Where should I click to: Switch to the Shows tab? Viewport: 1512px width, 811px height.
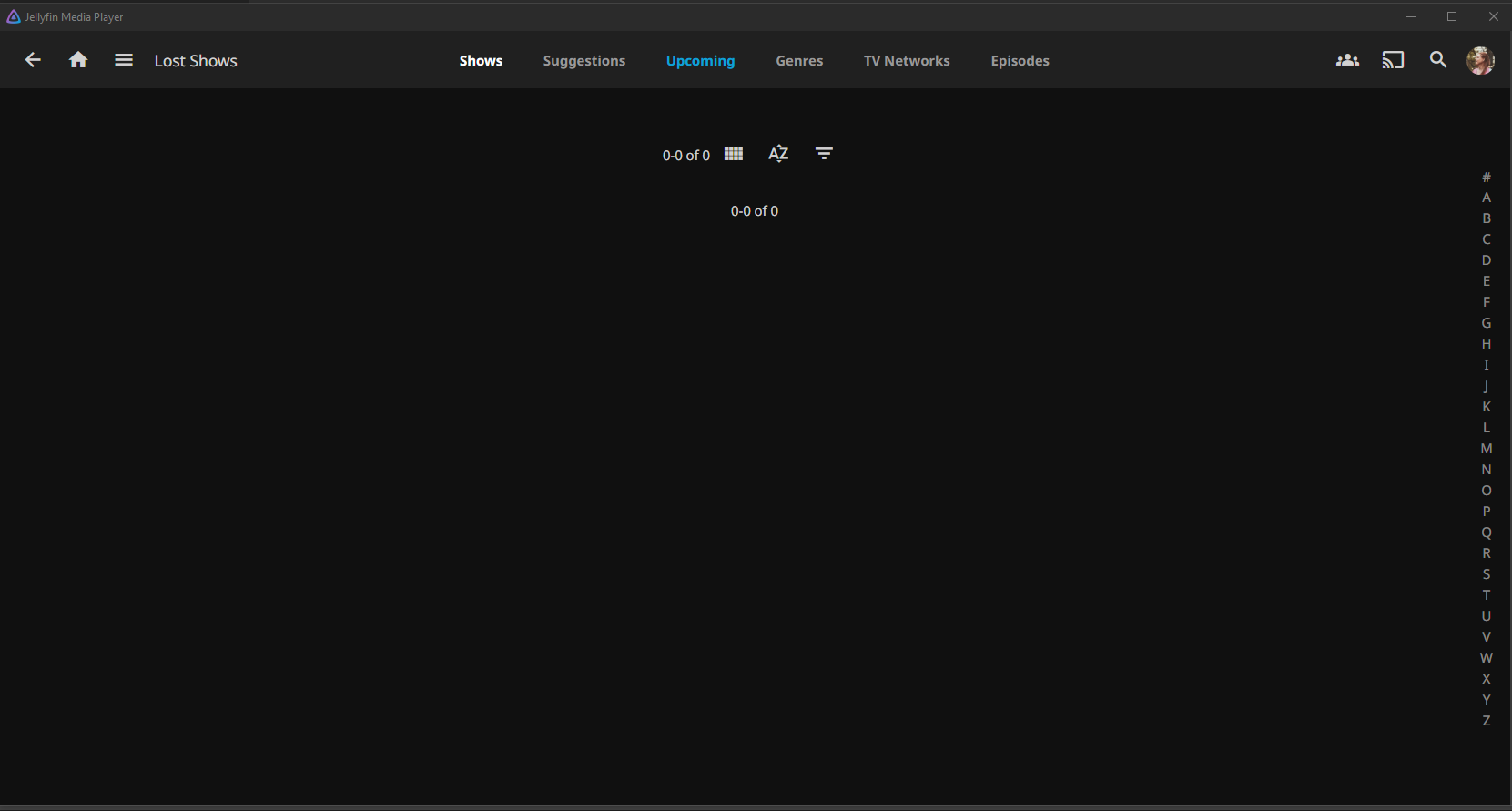481,61
